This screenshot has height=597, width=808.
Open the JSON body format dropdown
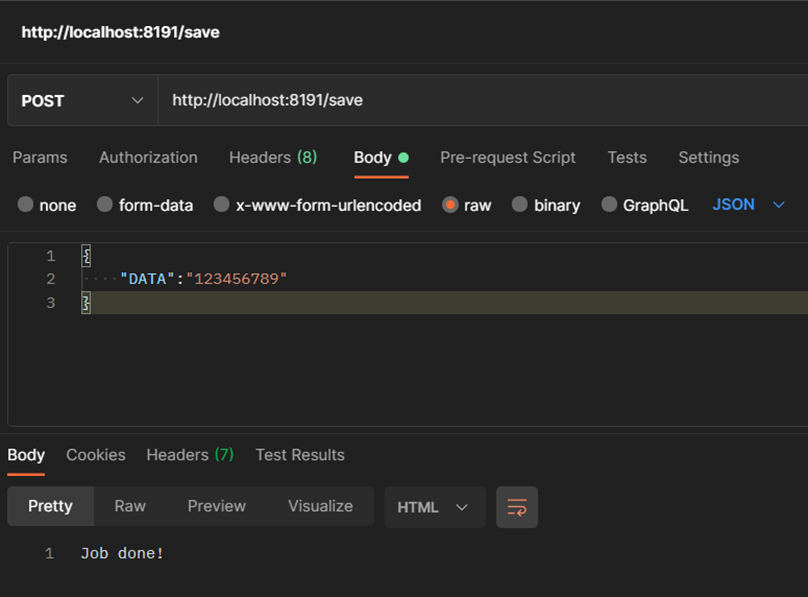pyautogui.click(x=744, y=204)
